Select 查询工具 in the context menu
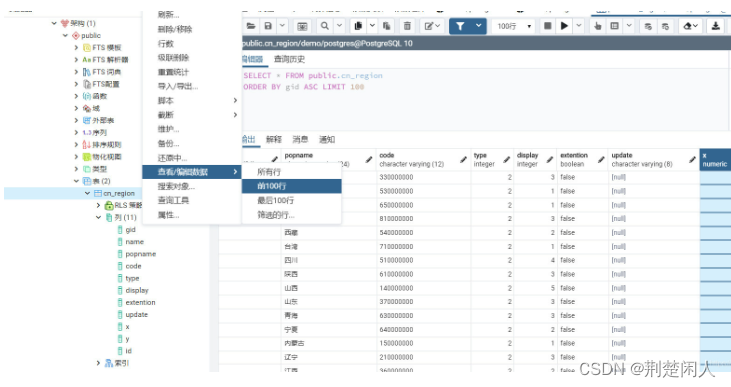The width and height of the screenshot is (731, 387). (192, 200)
